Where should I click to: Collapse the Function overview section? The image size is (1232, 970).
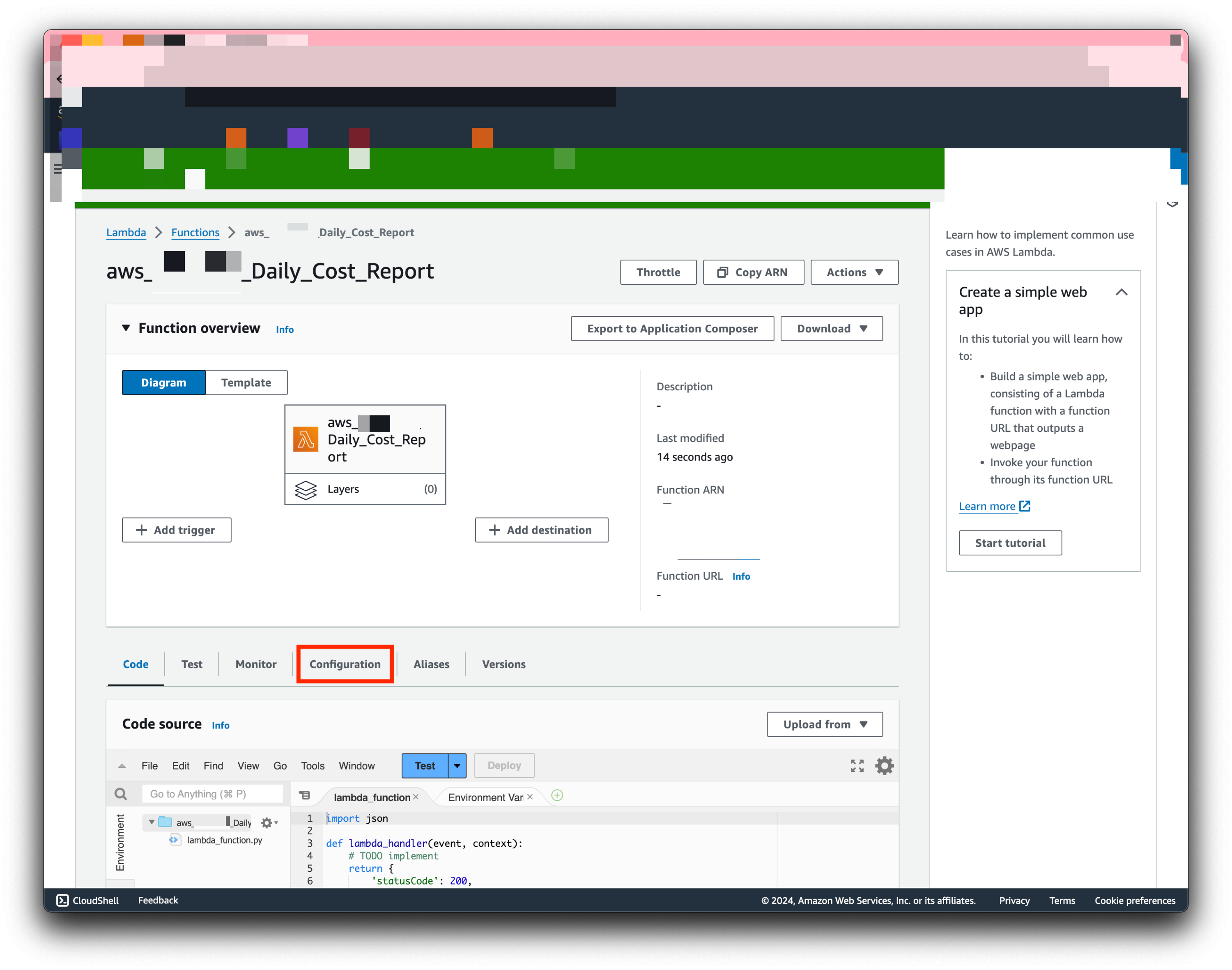(126, 328)
